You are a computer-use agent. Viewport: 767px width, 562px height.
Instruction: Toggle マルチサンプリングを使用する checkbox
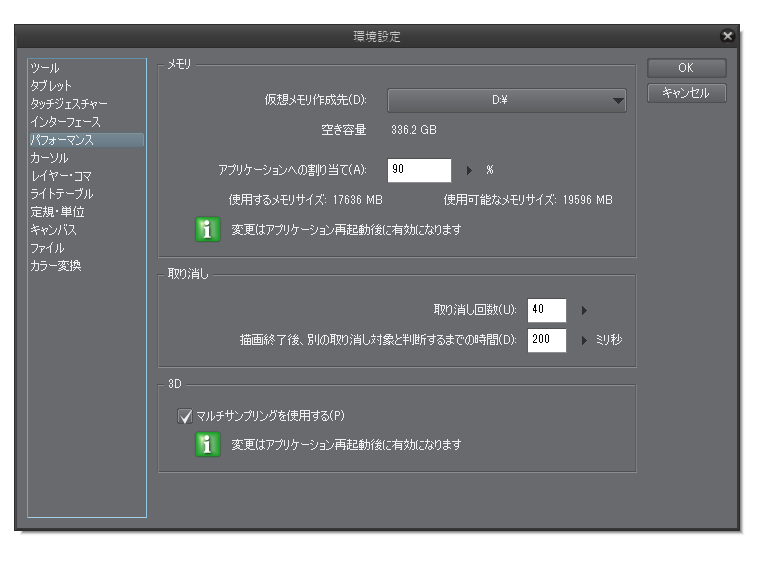(x=183, y=416)
